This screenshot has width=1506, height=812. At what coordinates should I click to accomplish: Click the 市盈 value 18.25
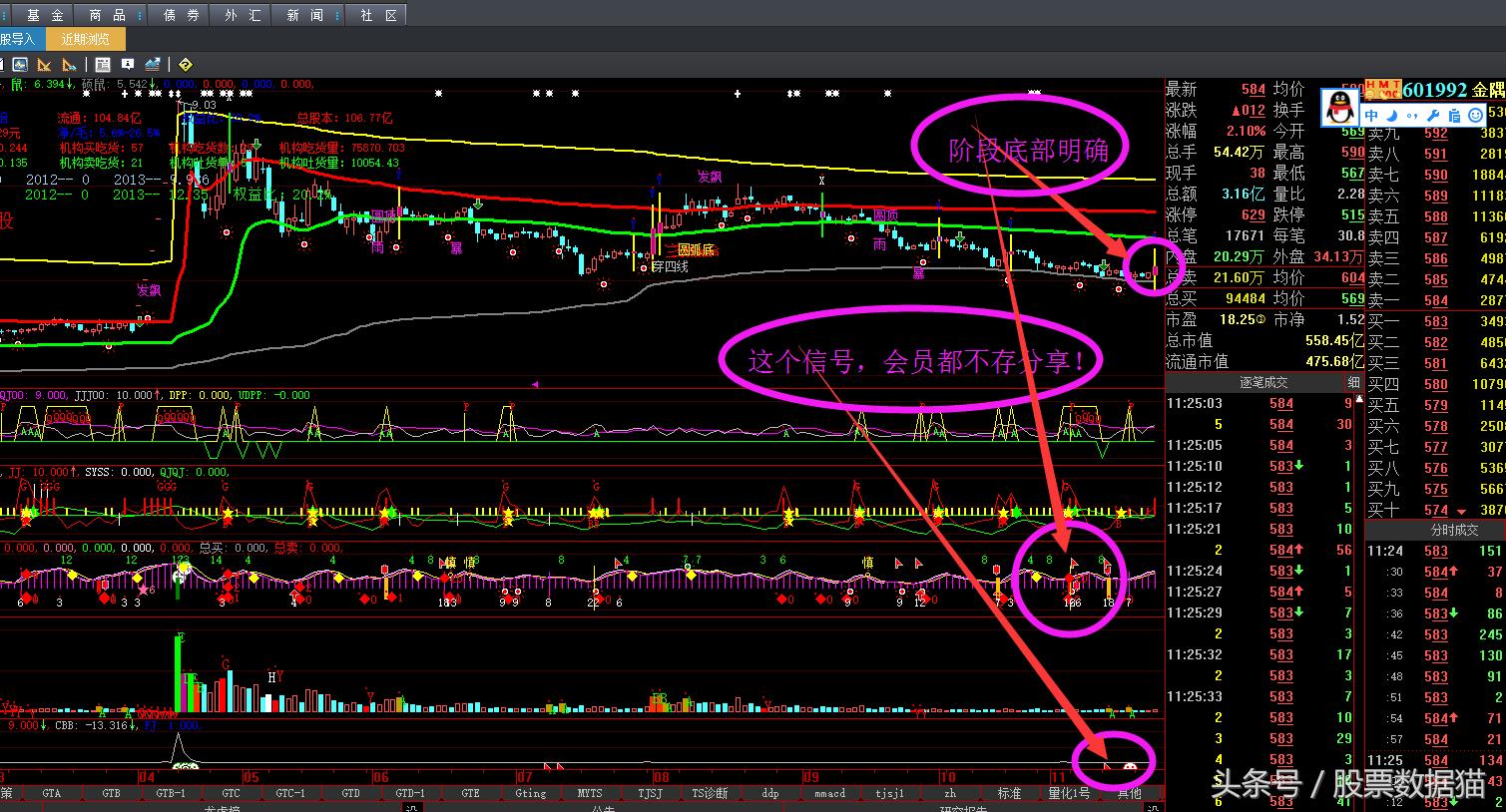point(1239,320)
